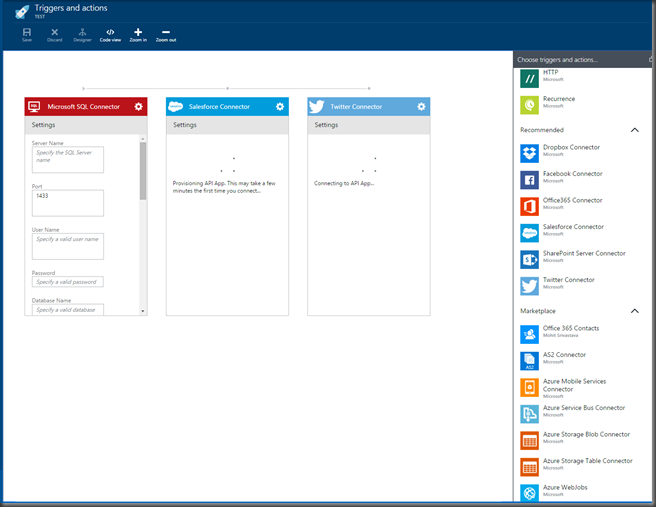This screenshot has width=656, height=507.
Task: Add the Azure Storage Blob Connector icon
Action: point(529,440)
